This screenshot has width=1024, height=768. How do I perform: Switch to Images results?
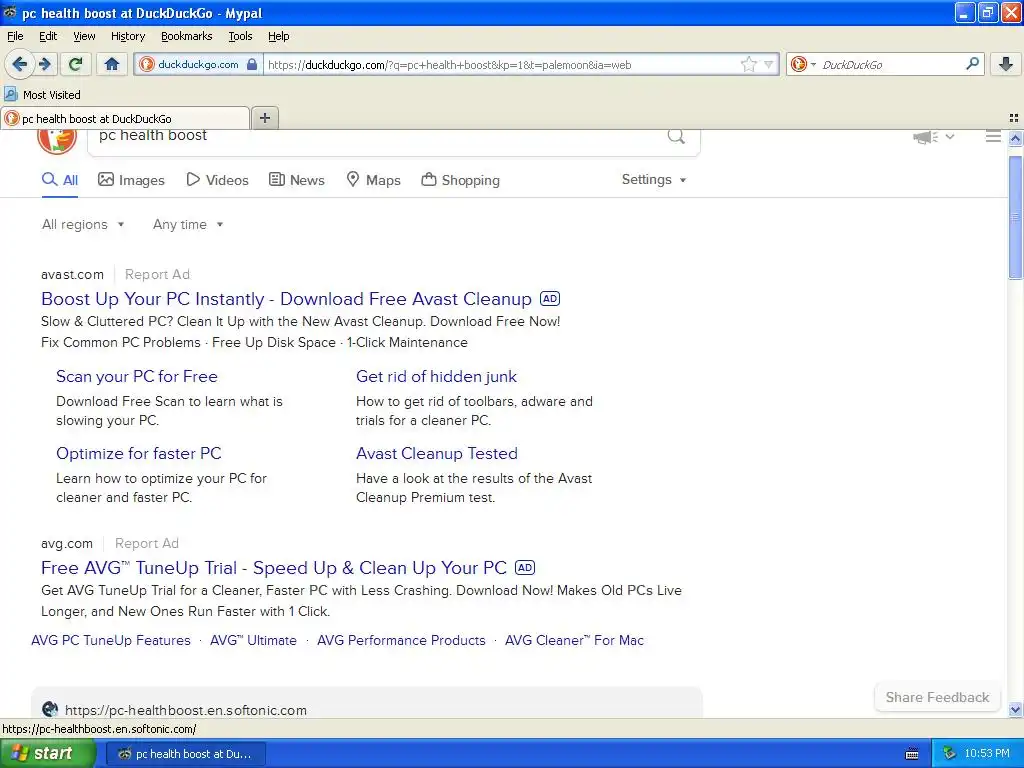[131, 180]
